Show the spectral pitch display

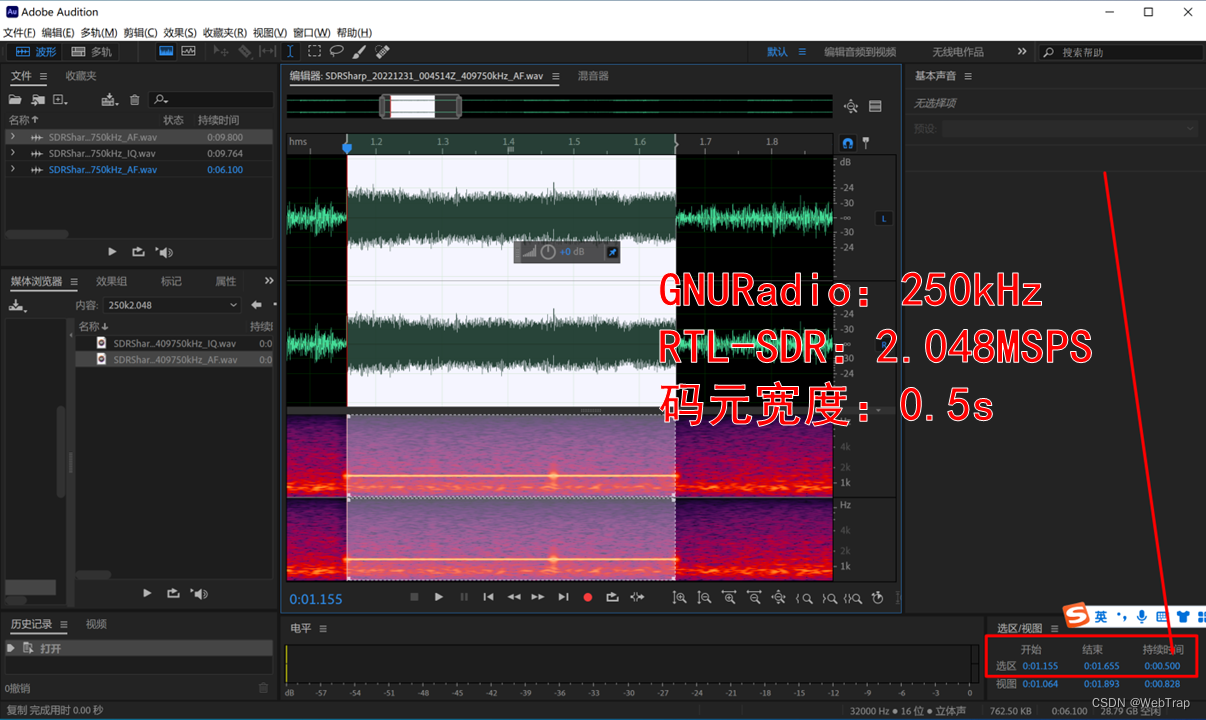point(188,51)
